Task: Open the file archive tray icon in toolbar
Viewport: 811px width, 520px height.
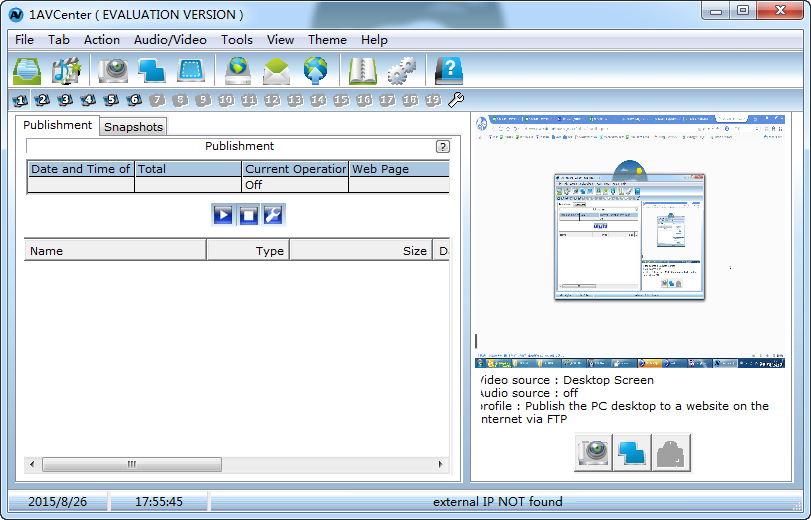Action: point(27,70)
